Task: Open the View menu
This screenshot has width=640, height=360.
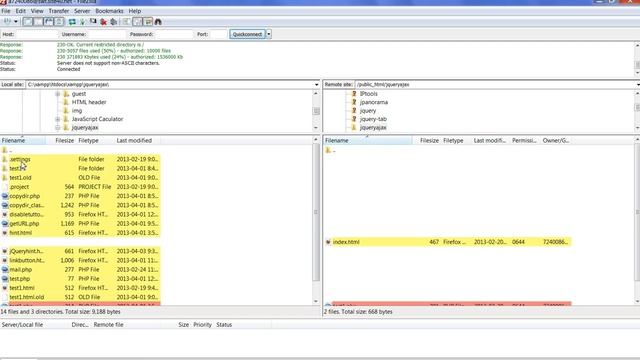Action: 37,11
